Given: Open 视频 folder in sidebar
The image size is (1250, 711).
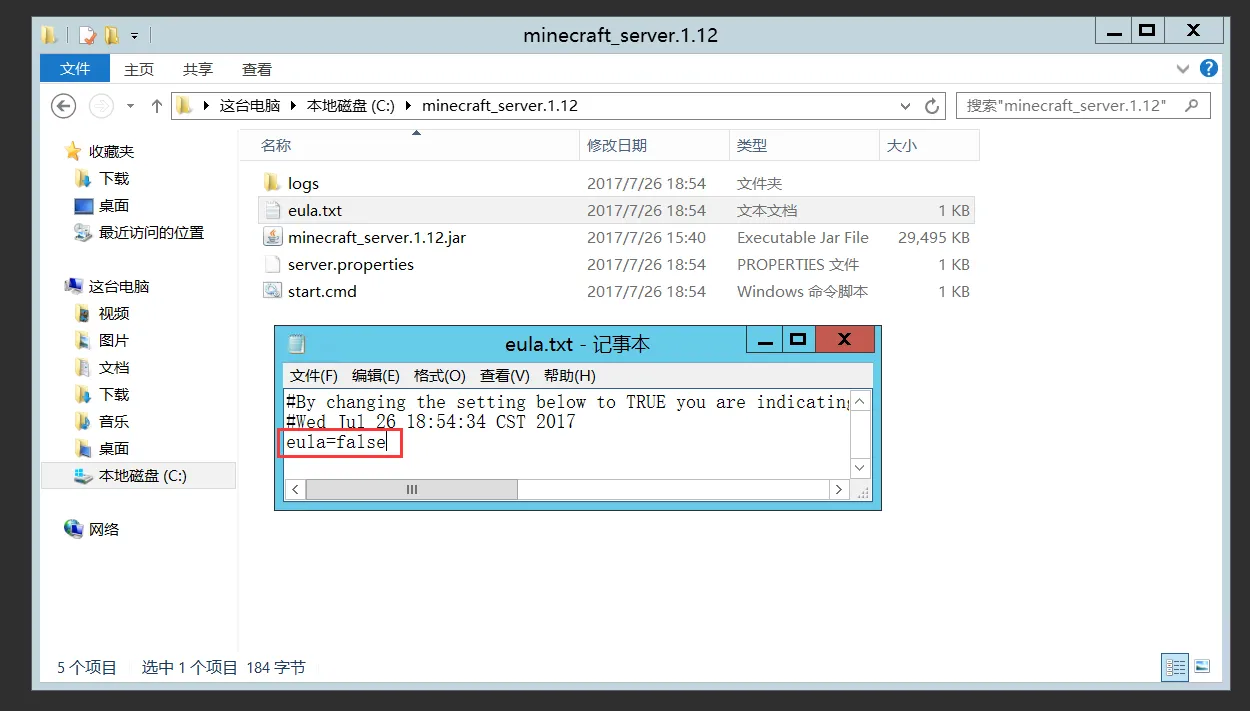Looking at the screenshot, I should click(x=114, y=313).
